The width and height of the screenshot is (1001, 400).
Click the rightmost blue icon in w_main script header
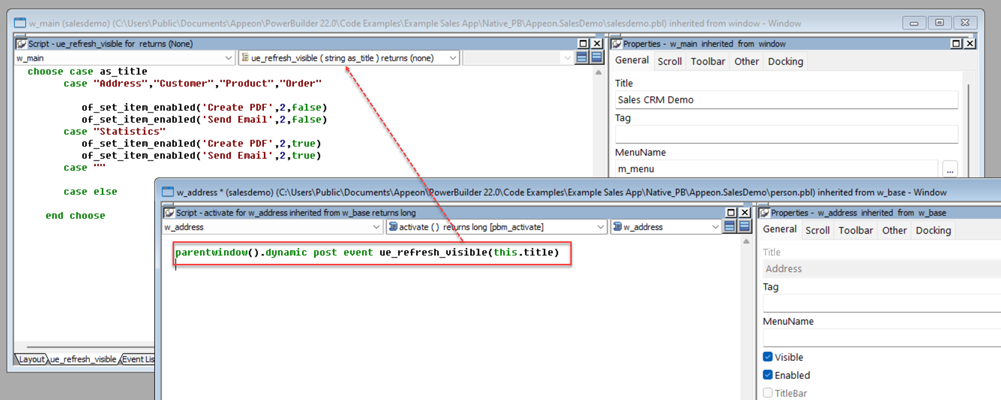coord(597,58)
